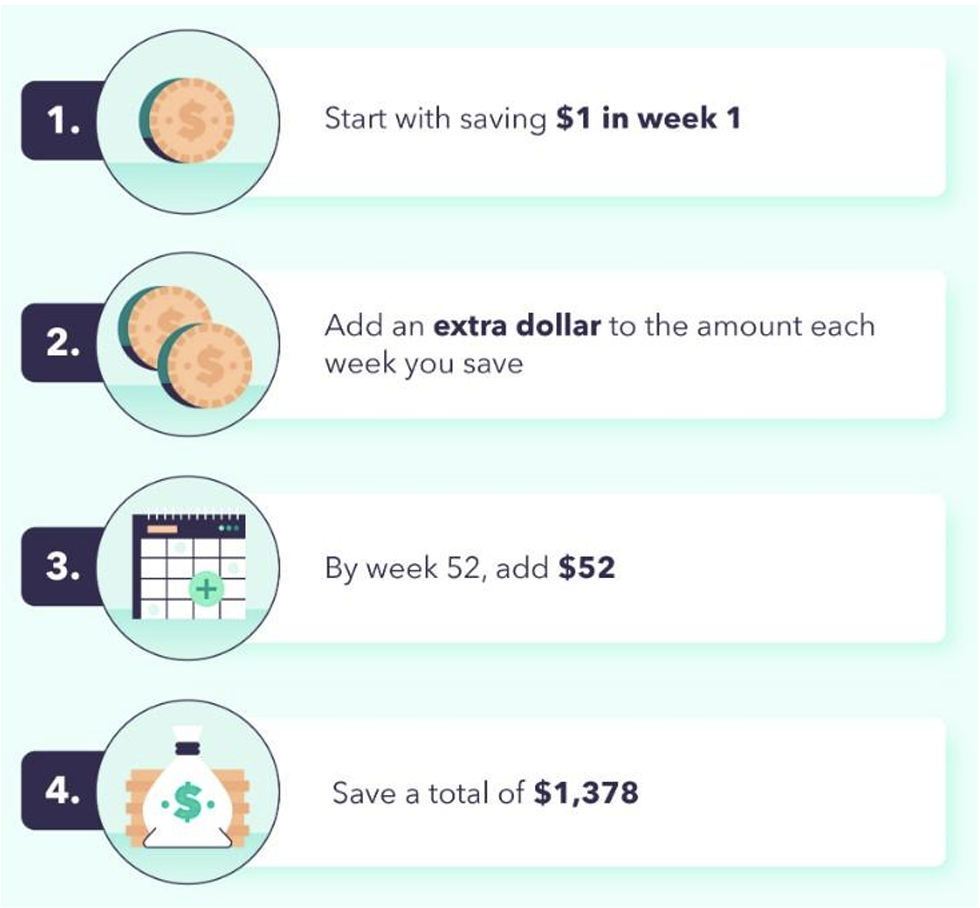This screenshot has width=980, height=908.
Task: Click the step number 3 badge
Action: tap(62, 566)
